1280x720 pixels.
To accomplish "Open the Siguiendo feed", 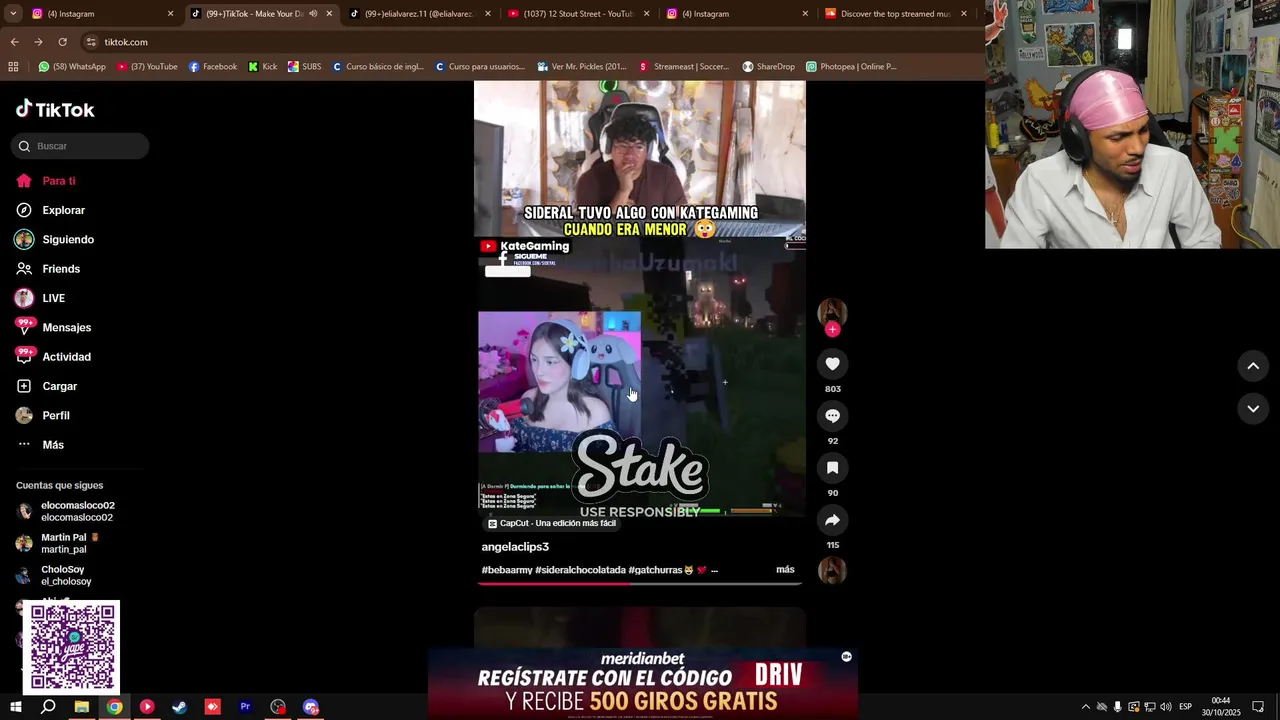I will [68, 240].
